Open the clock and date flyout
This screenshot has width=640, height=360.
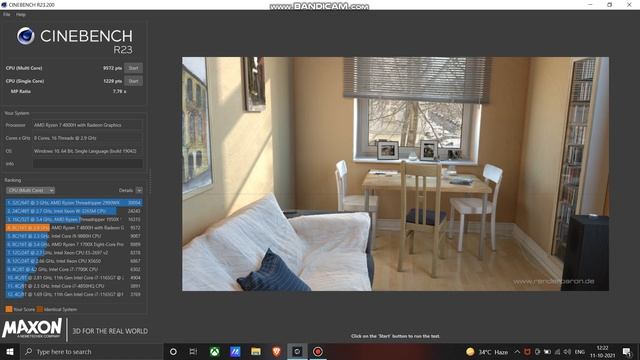[x=602, y=352]
